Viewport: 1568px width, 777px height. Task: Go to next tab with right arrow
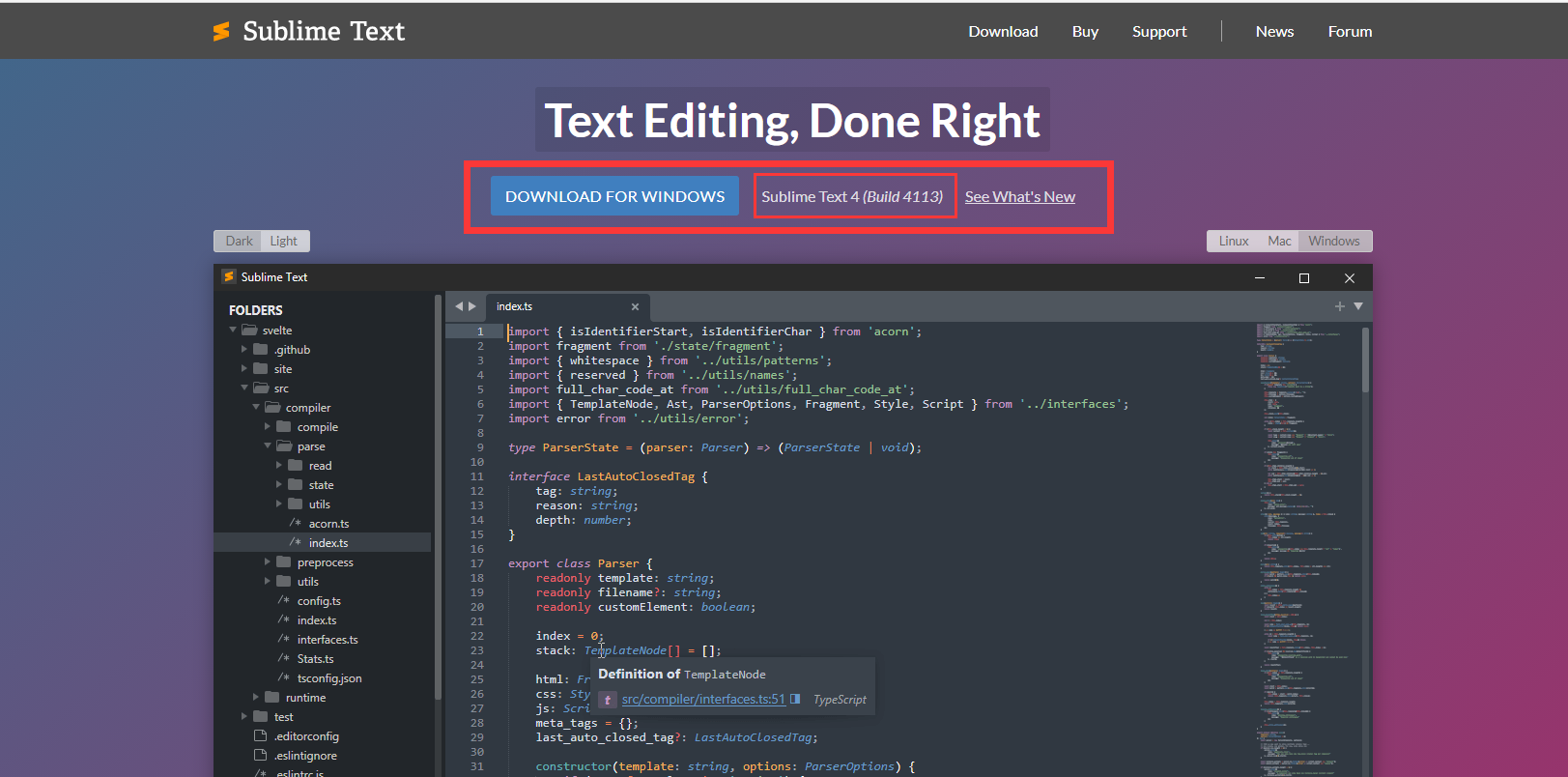click(472, 306)
